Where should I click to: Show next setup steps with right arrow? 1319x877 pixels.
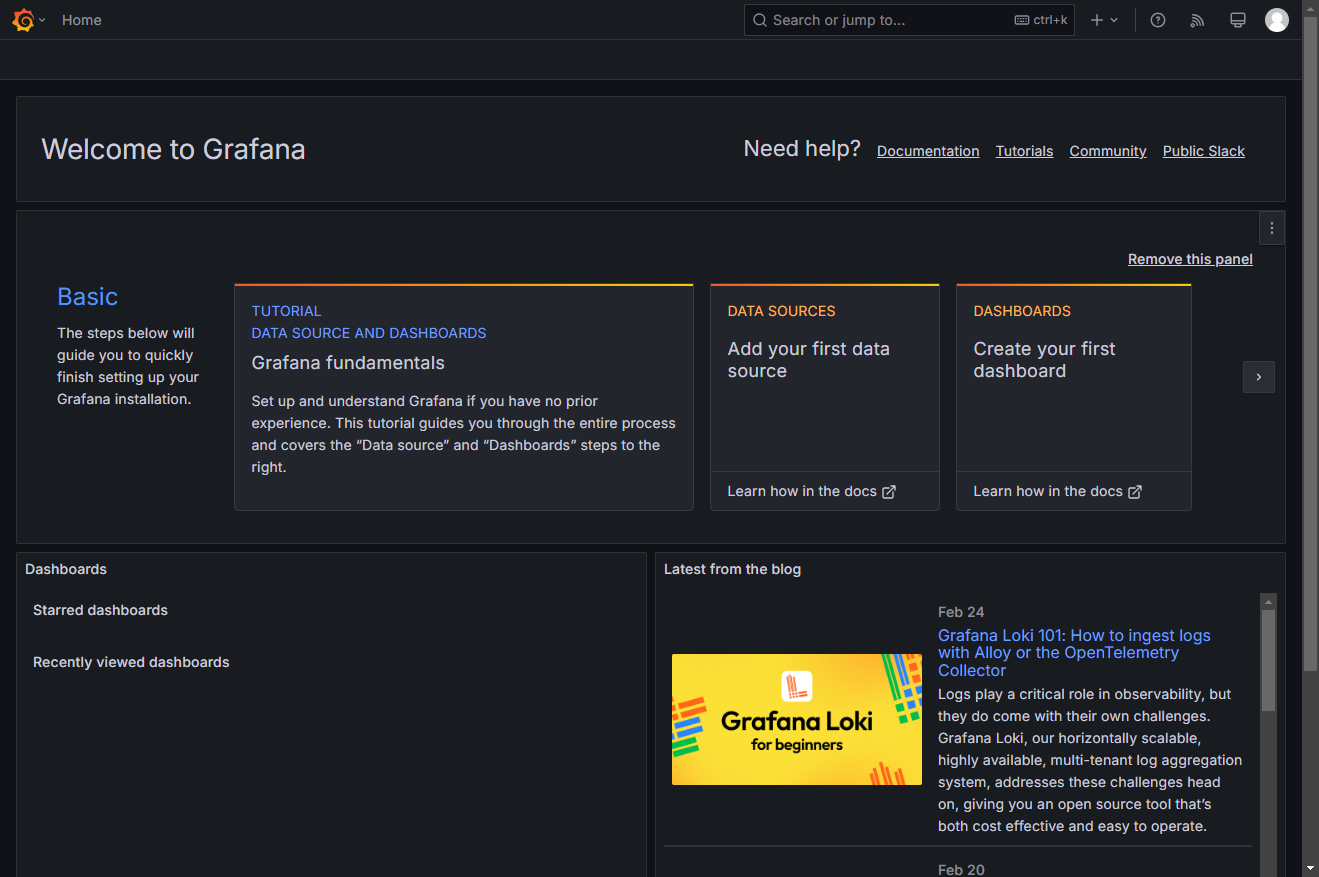1259,377
